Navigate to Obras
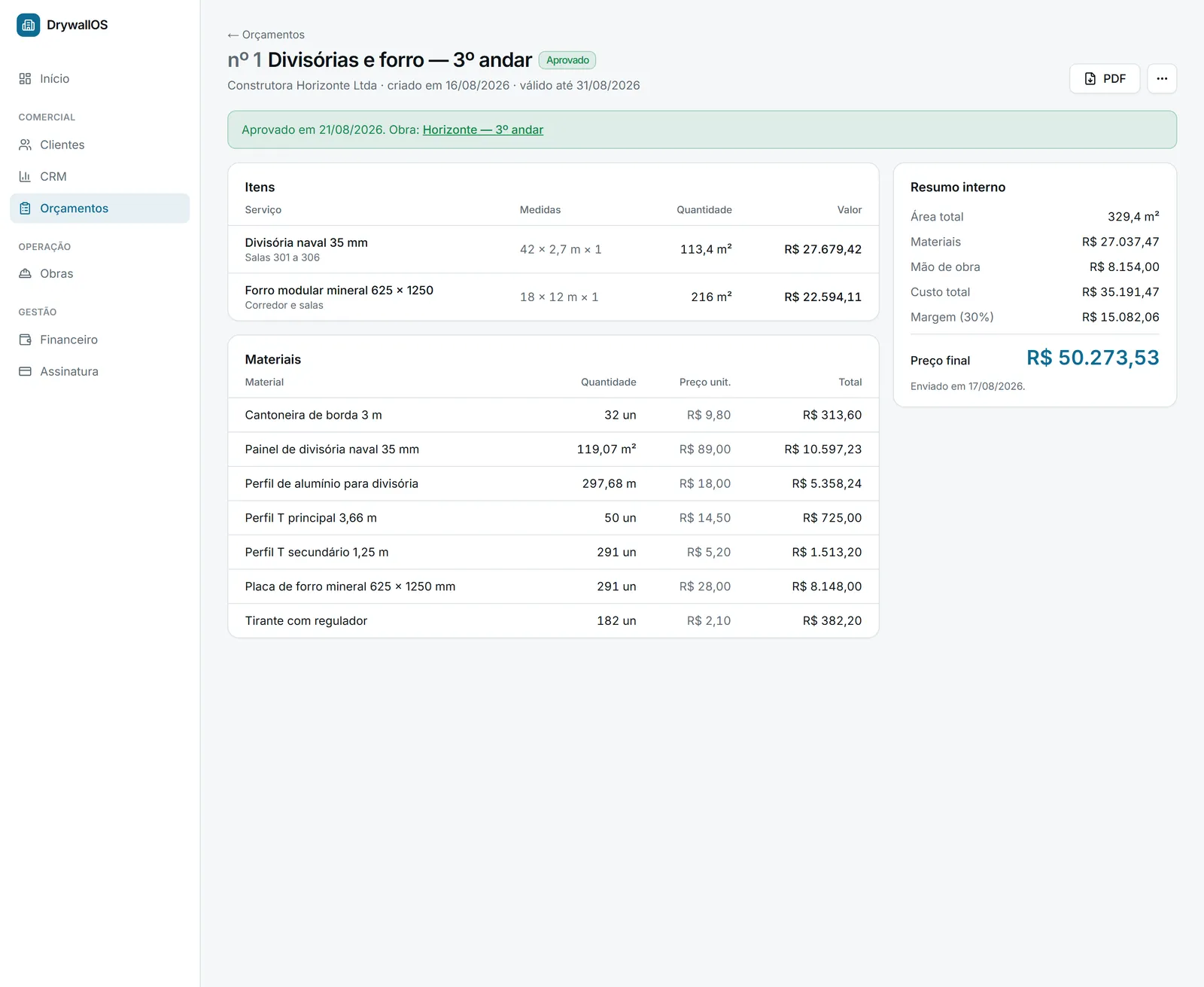Image resolution: width=1204 pixels, height=987 pixels. click(99, 273)
